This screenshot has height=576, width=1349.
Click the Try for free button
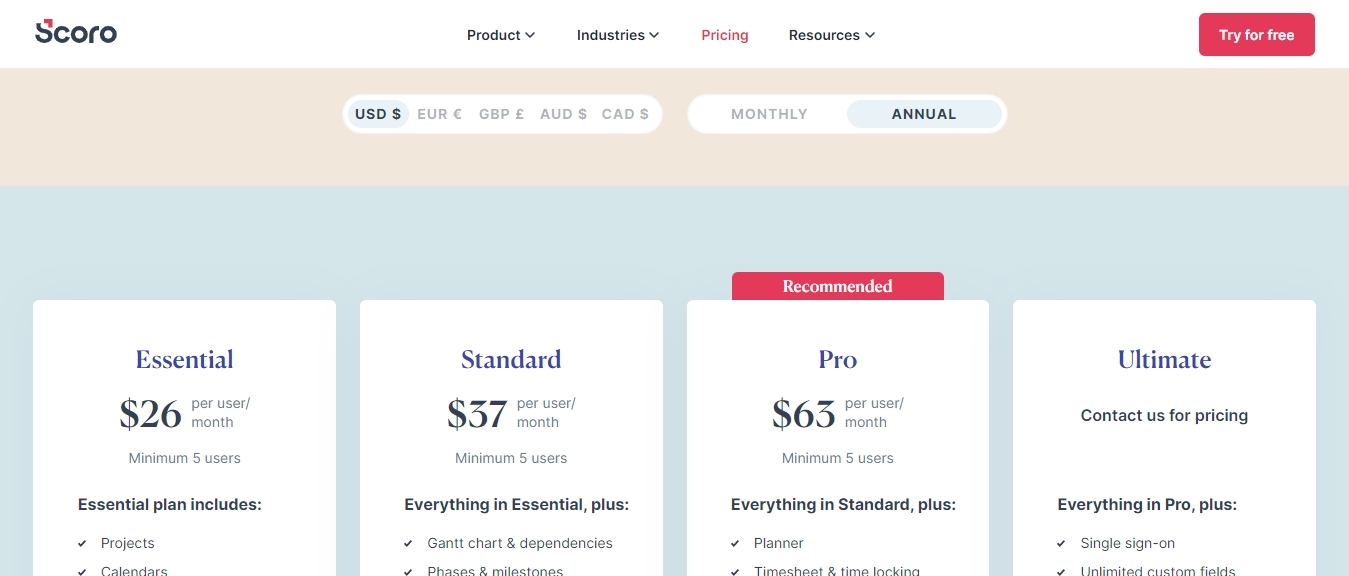pos(1257,35)
